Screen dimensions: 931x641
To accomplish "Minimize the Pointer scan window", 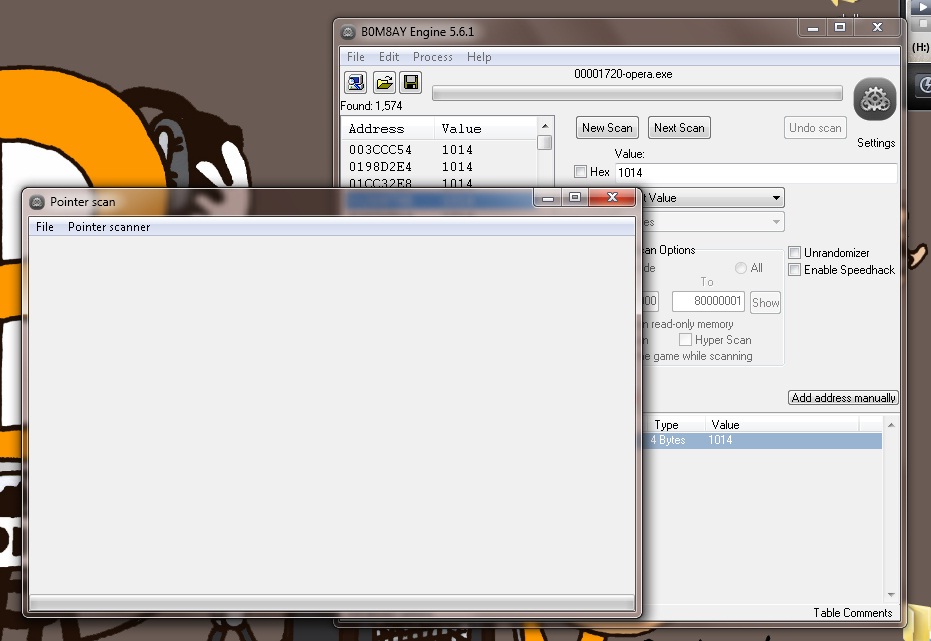I will (547, 198).
